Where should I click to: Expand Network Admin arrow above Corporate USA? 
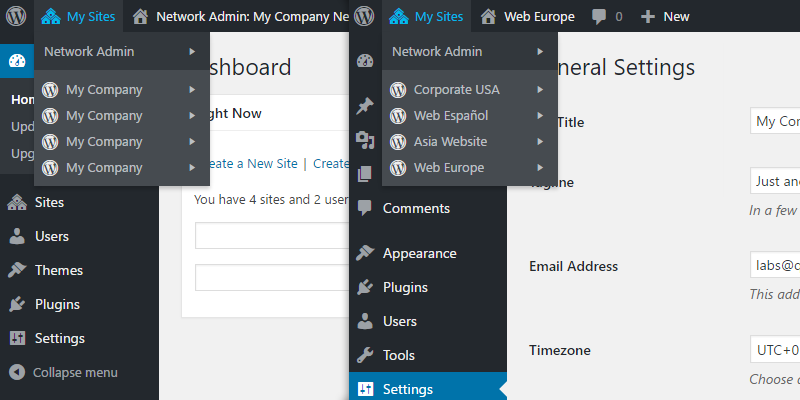pyautogui.click(x=540, y=52)
